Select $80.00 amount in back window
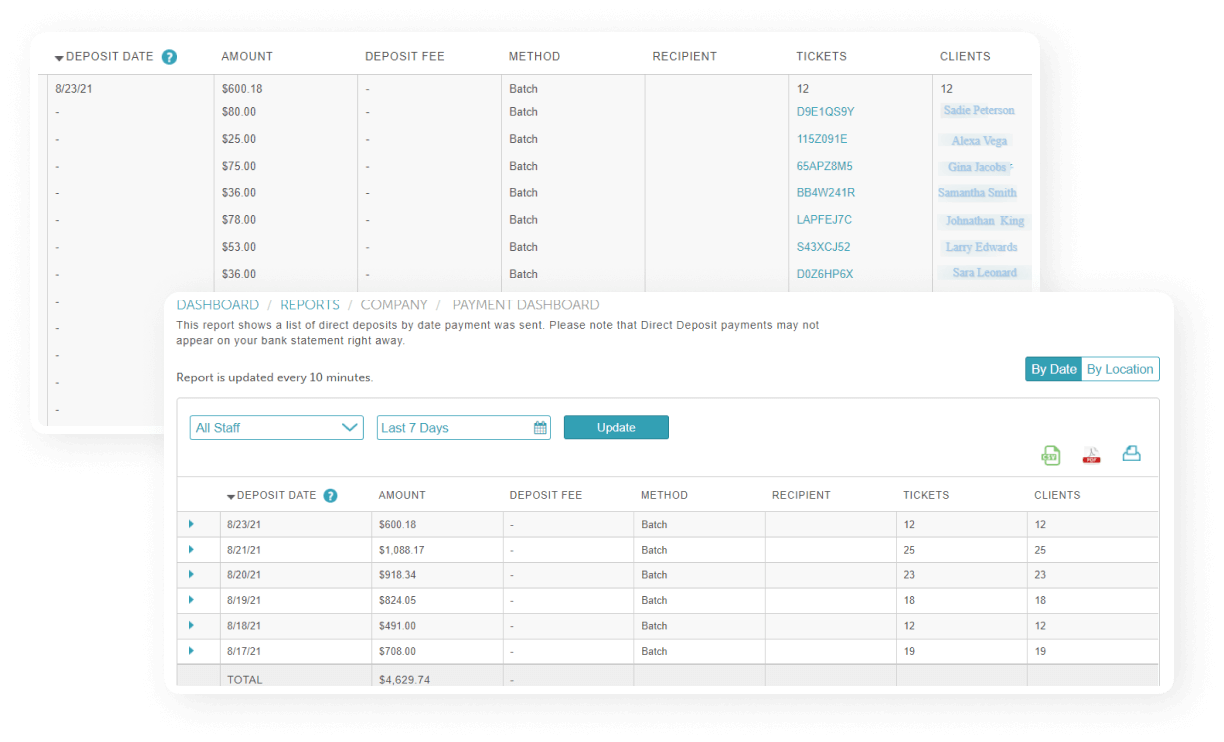 coord(239,112)
